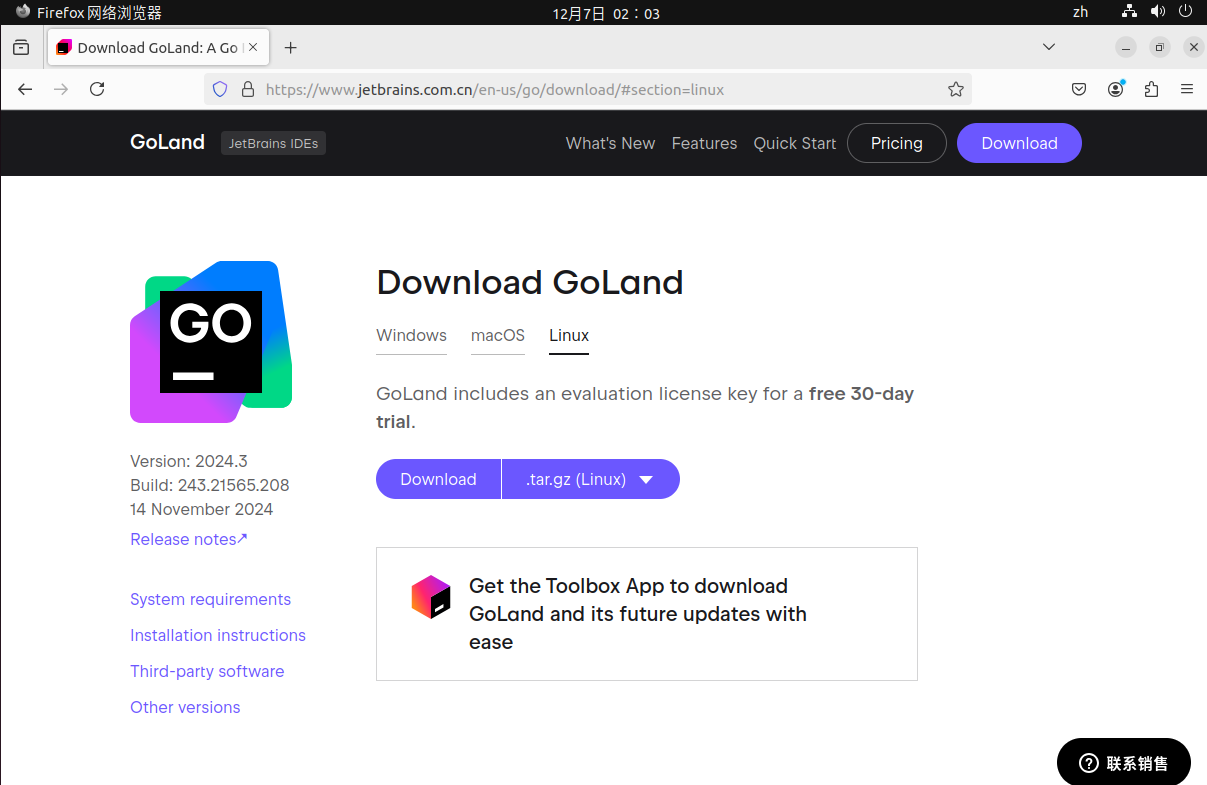
Task: Open Features in the header
Action: pos(704,143)
